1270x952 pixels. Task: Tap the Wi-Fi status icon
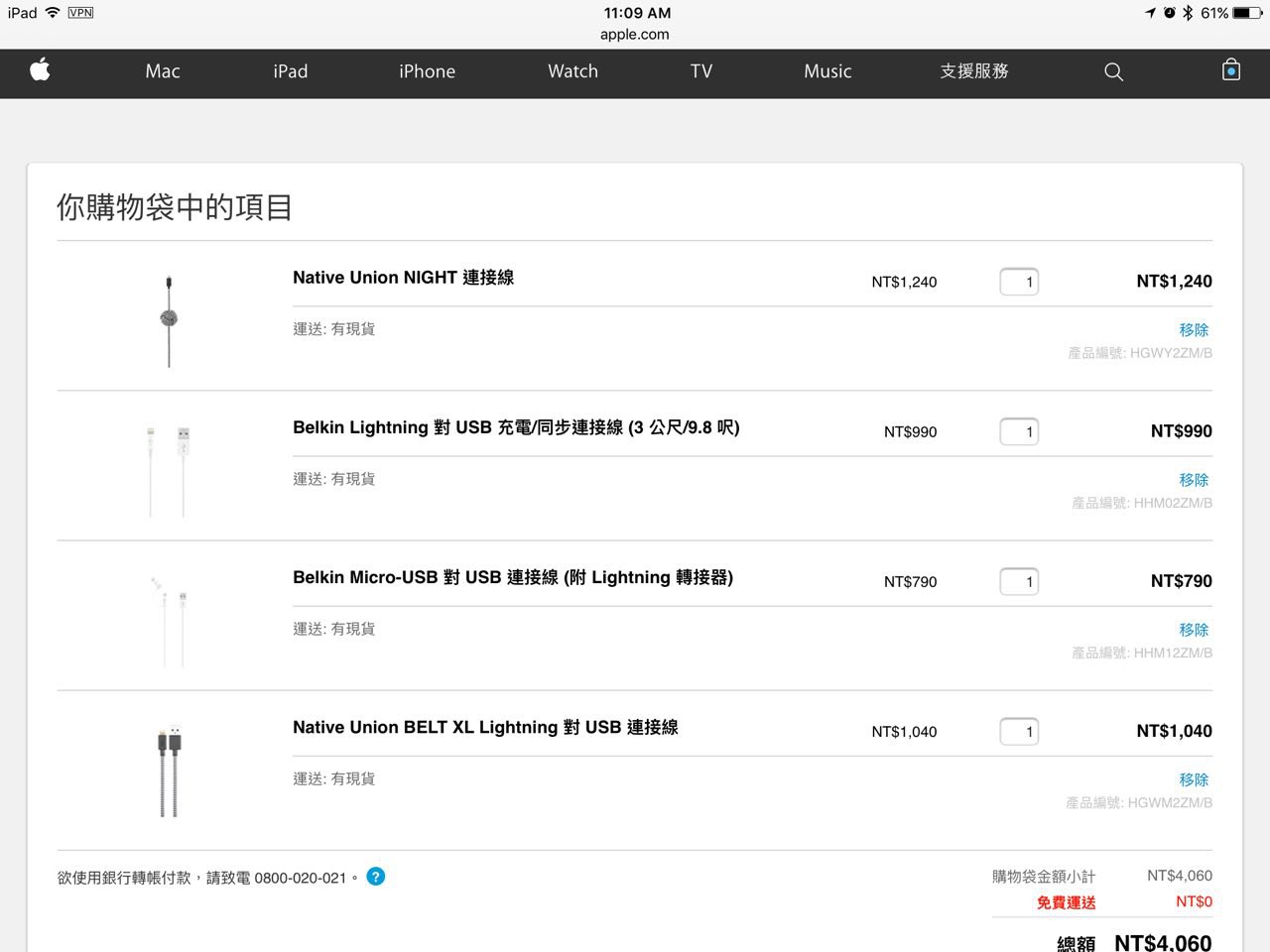[53, 13]
